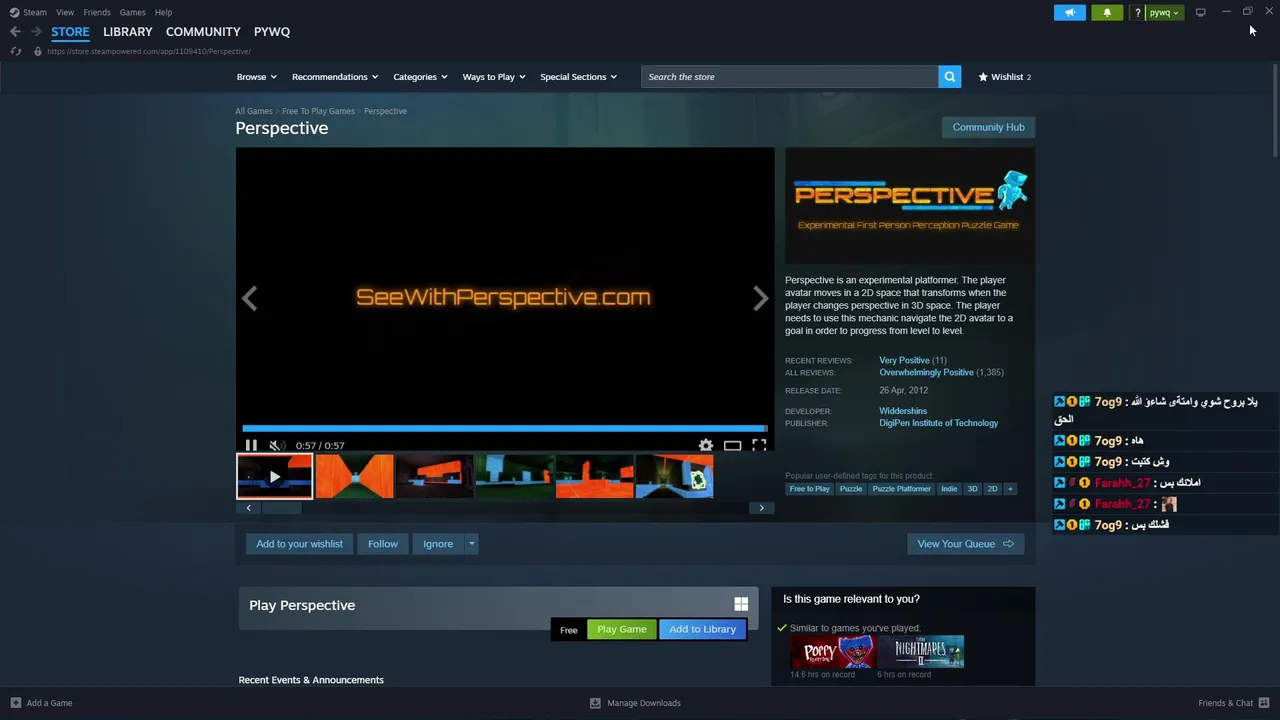Click the Community Hub button
Viewport: 1280px width, 720px height.
click(988, 127)
